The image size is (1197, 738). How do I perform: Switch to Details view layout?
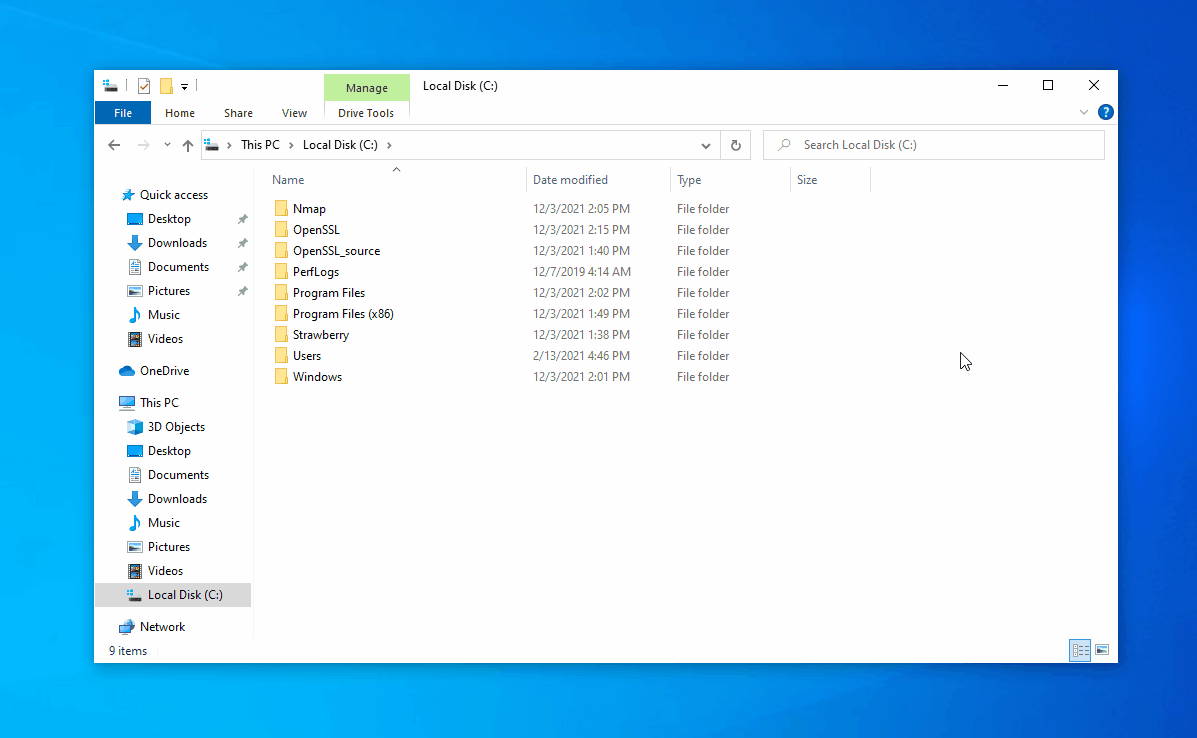pos(1080,650)
